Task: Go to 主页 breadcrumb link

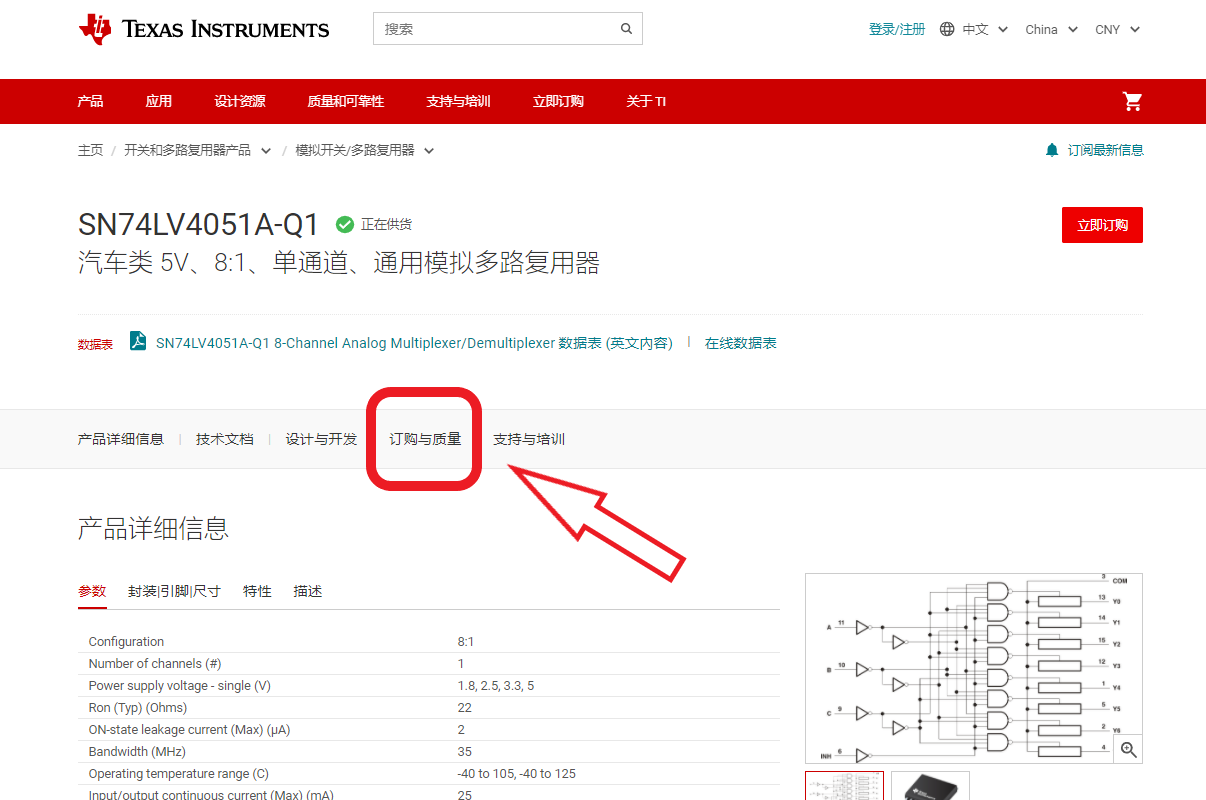Action: pyautogui.click(x=90, y=150)
